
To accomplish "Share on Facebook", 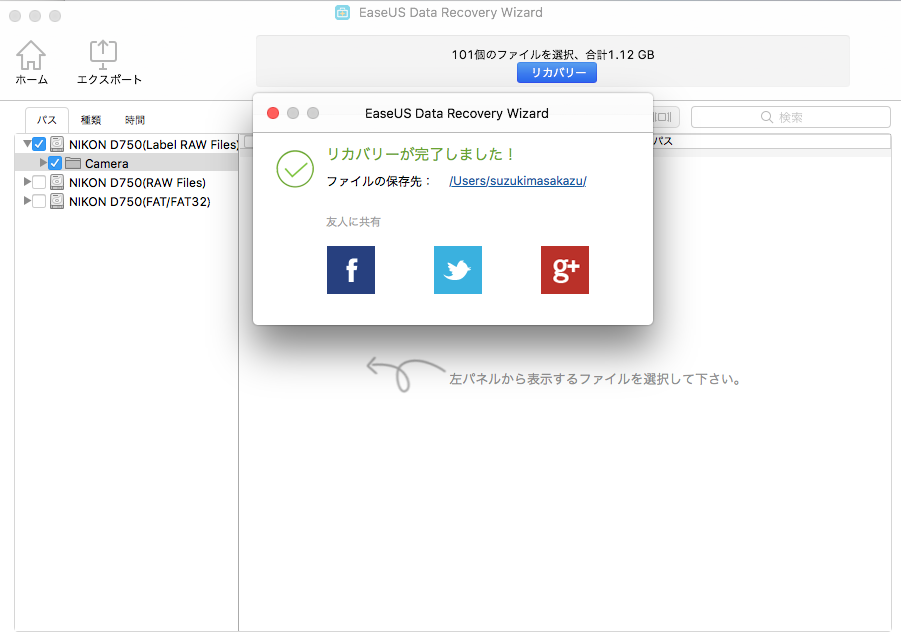I will pyautogui.click(x=351, y=270).
